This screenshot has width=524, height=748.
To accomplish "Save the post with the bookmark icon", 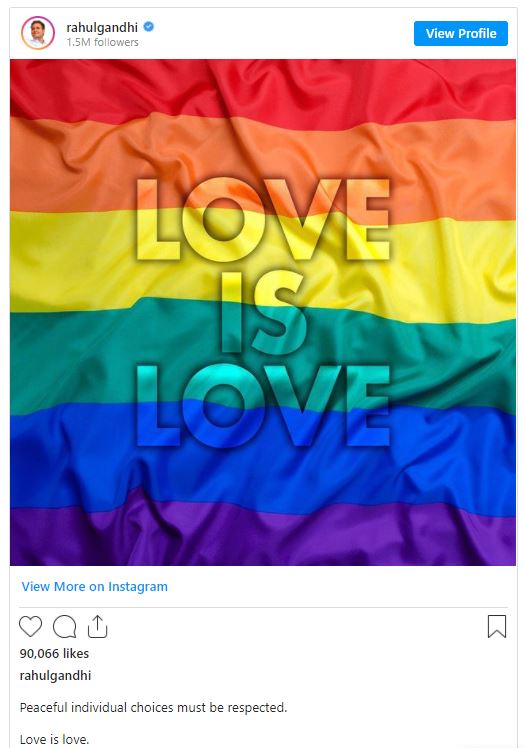I will [497, 626].
